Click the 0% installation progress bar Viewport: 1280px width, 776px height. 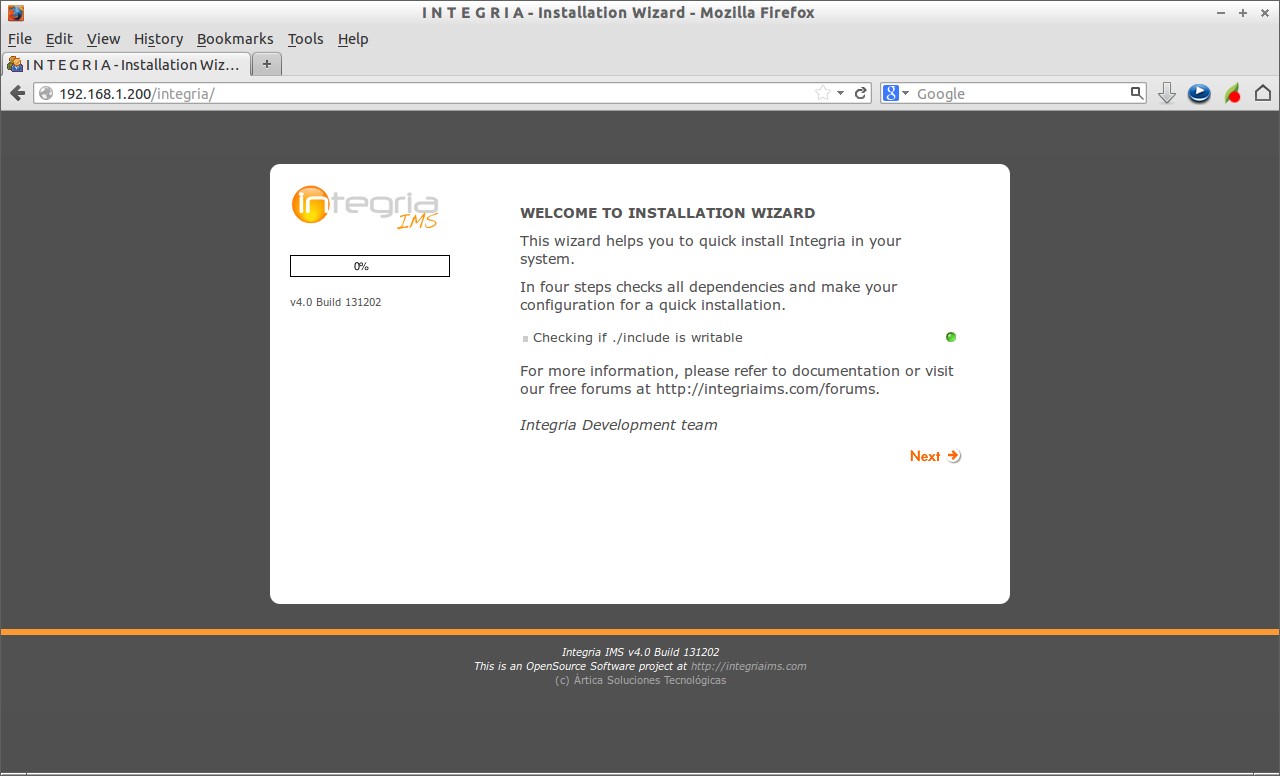pyautogui.click(x=370, y=266)
